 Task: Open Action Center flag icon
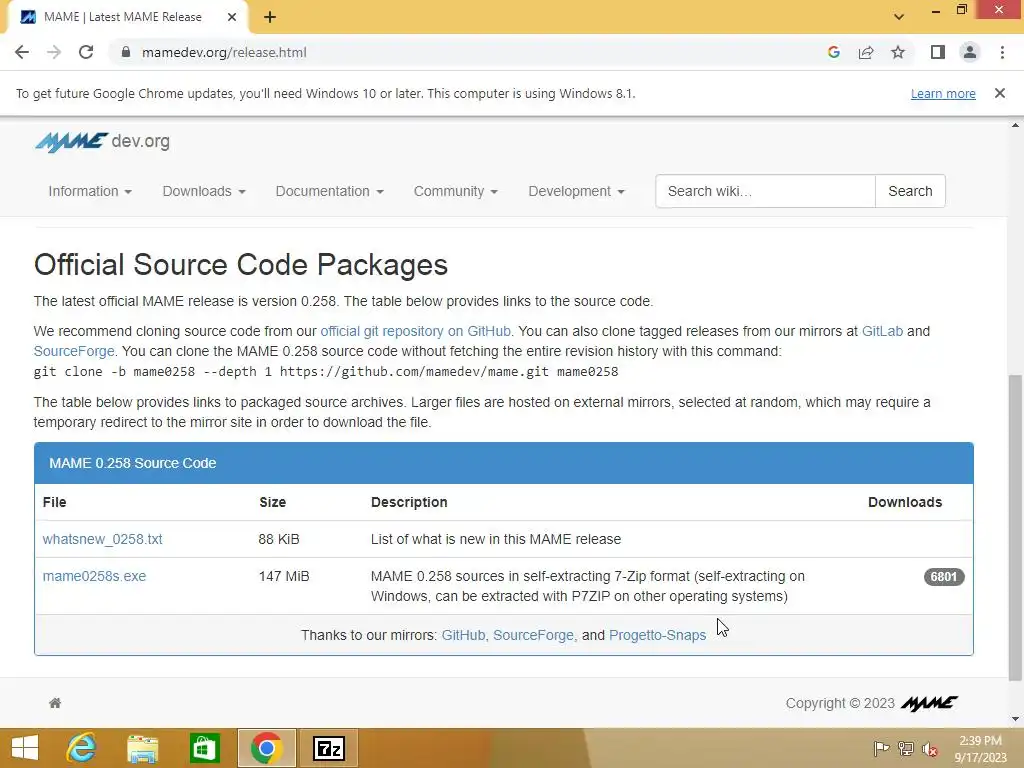[x=882, y=748]
